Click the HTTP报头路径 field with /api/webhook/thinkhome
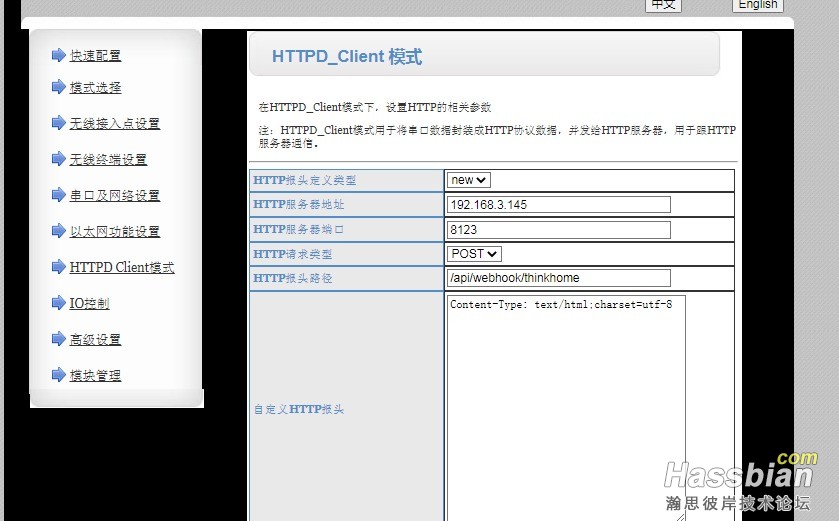Viewport: 839px width, 521px height. point(559,278)
